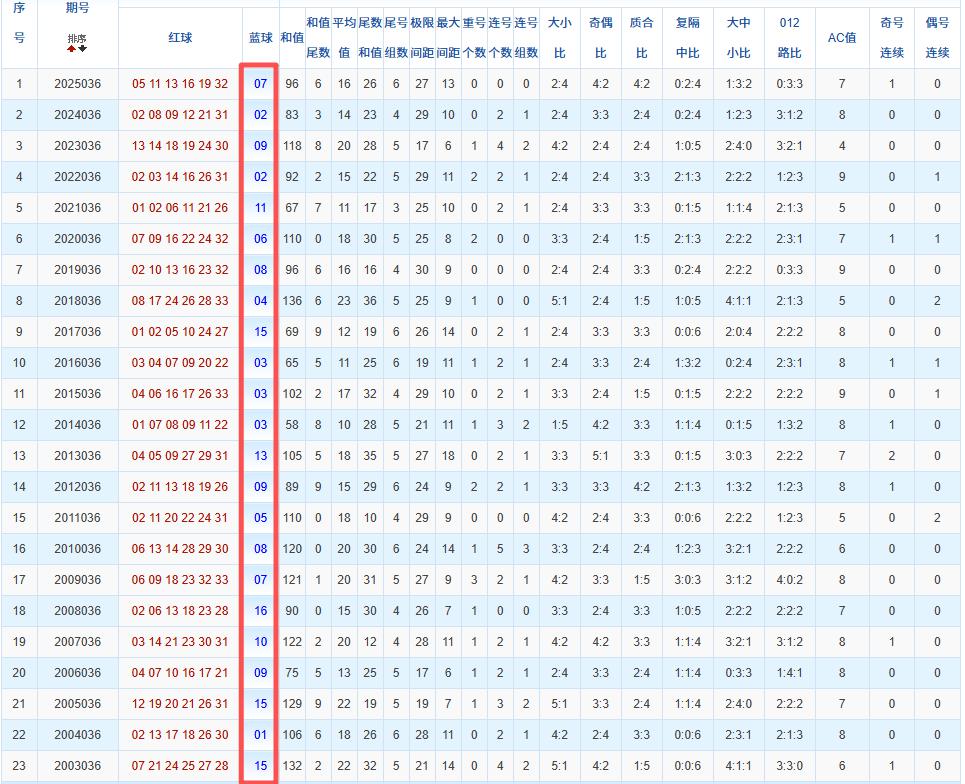Open issue number 2025036

77,84
